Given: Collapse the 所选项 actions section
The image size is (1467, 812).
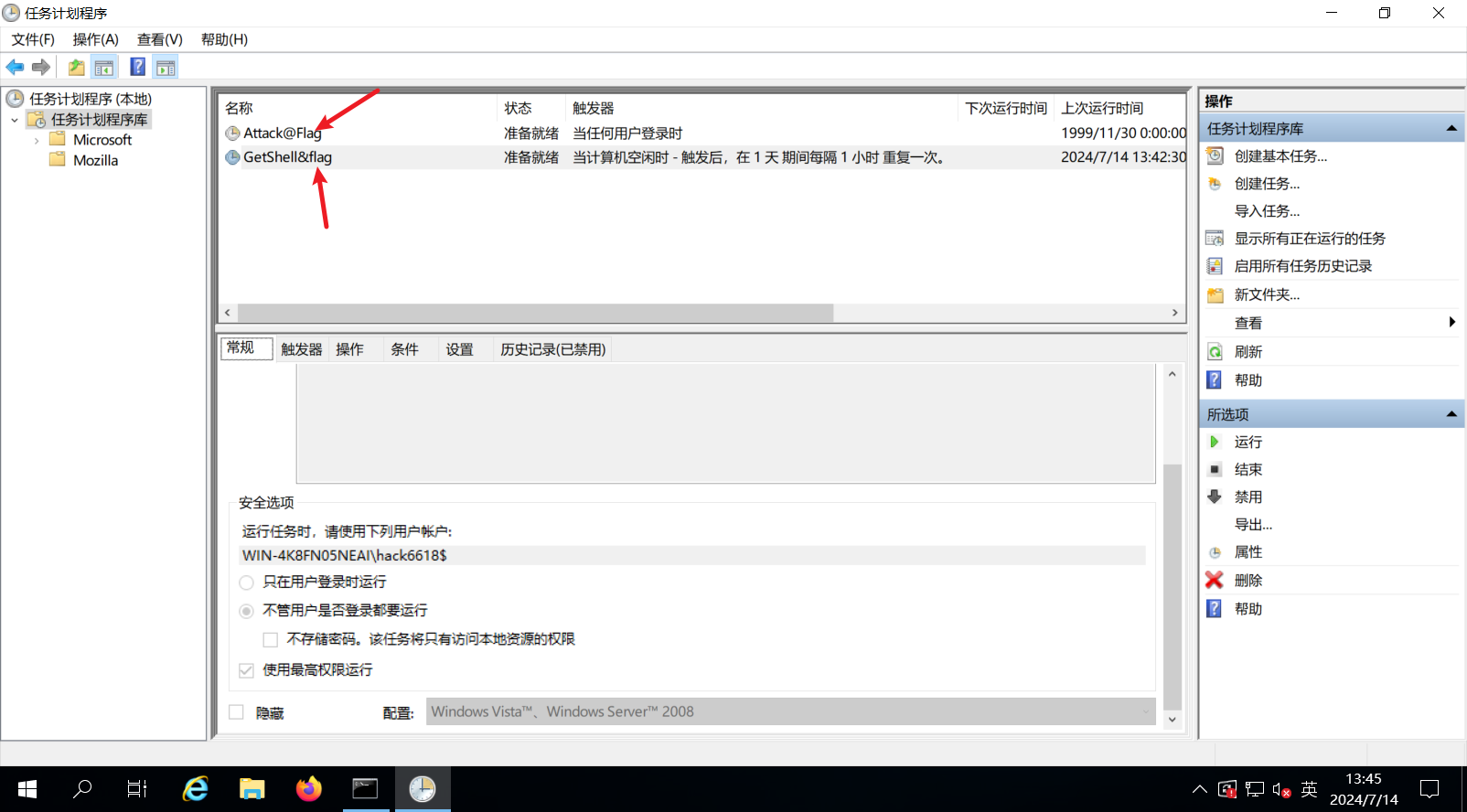Looking at the screenshot, I should (1451, 414).
